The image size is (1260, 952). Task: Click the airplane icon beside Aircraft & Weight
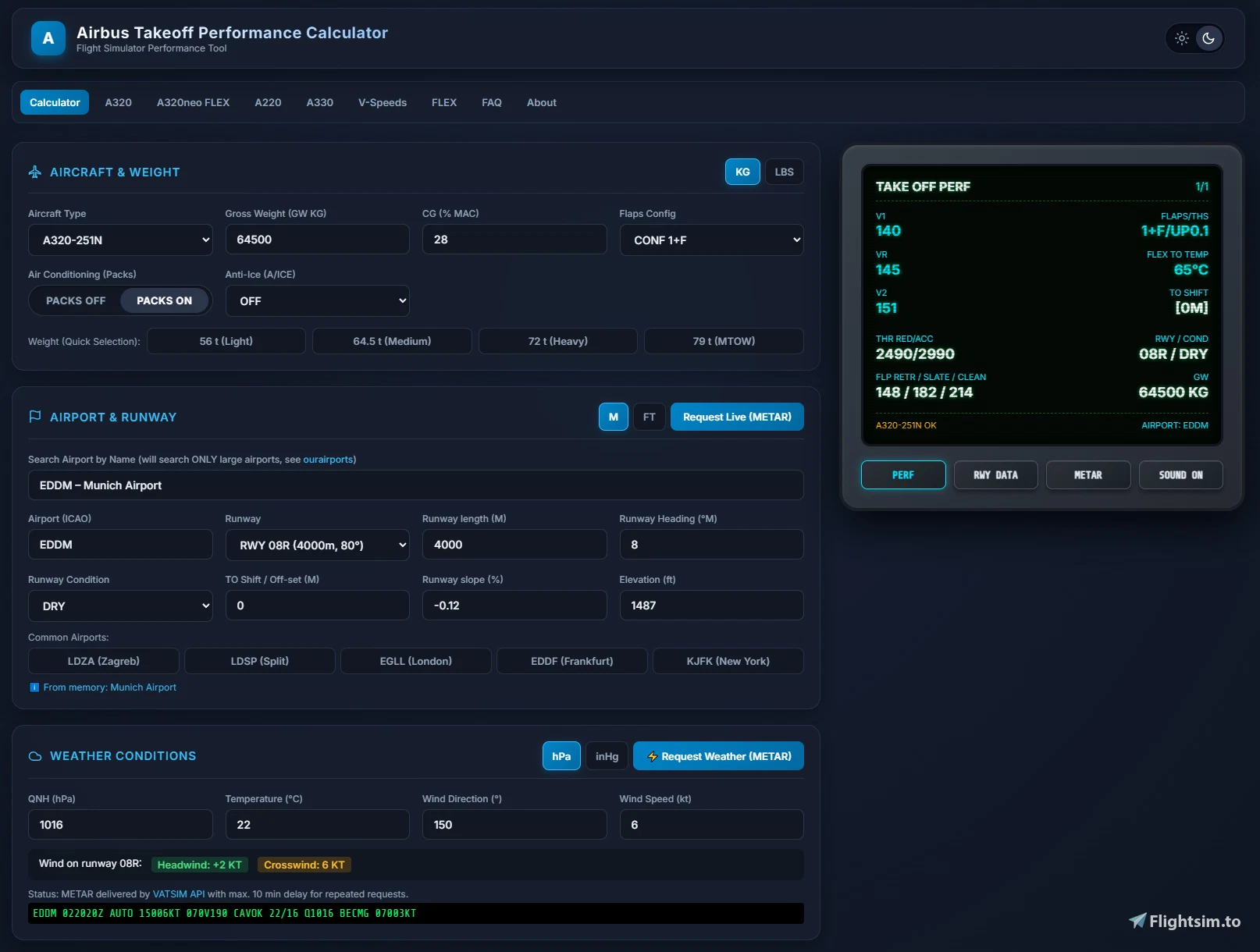[x=35, y=172]
